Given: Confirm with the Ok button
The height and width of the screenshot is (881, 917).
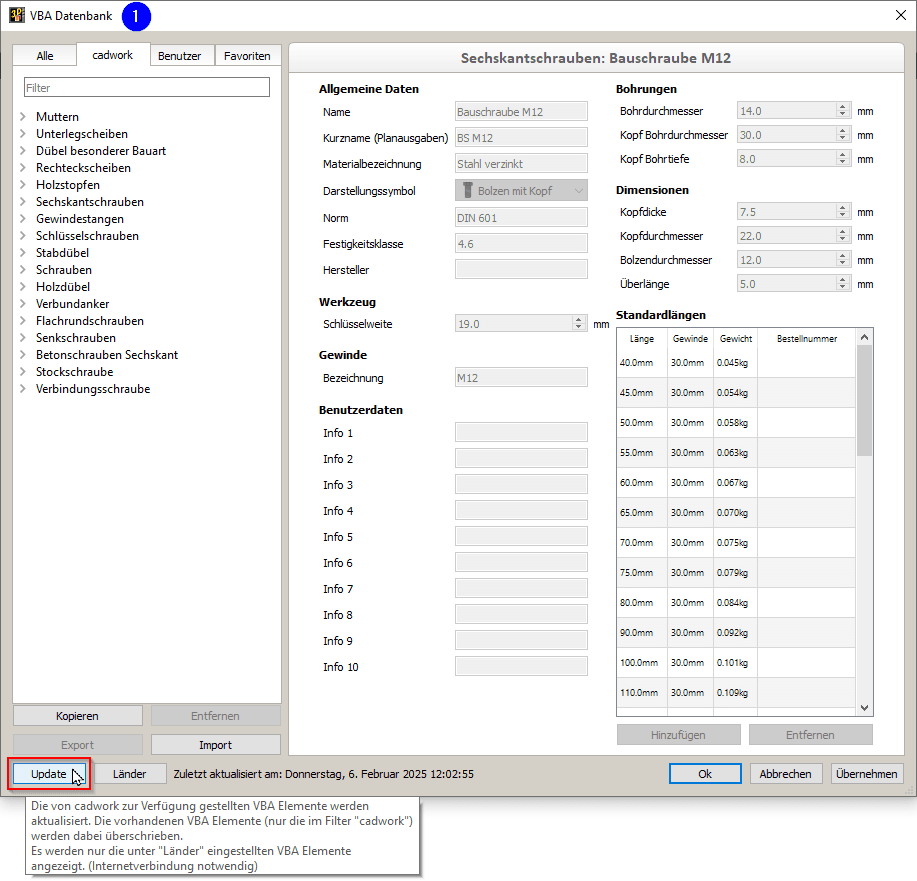Looking at the screenshot, I should (705, 774).
